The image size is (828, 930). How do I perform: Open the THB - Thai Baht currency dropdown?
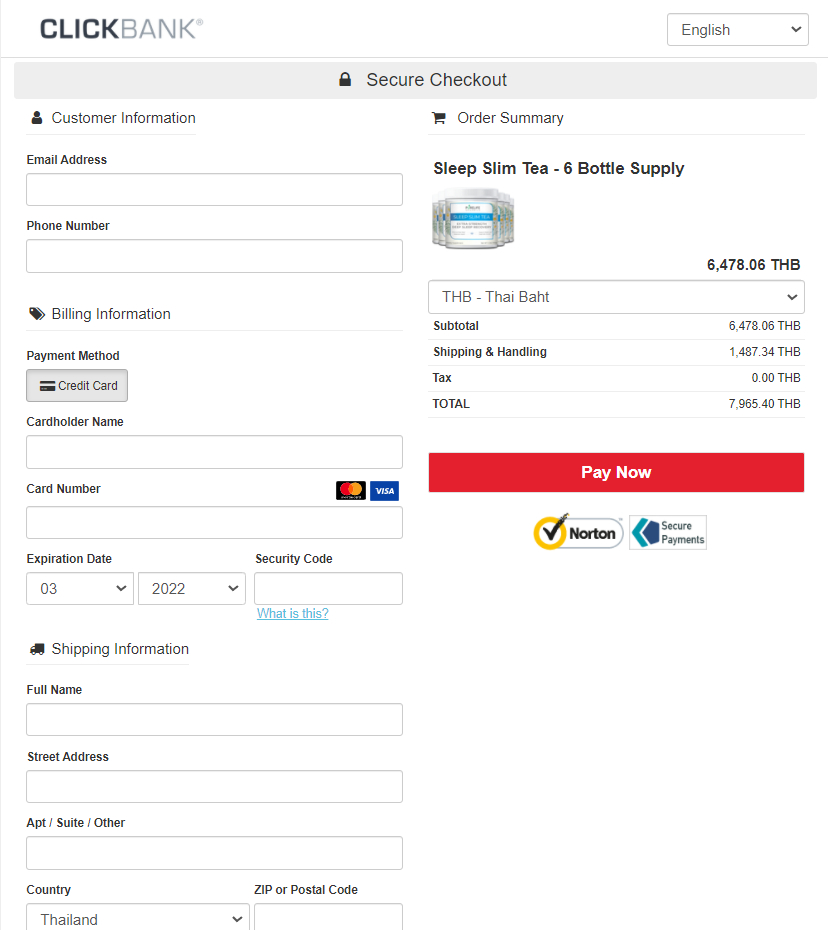(x=616, y=297)
